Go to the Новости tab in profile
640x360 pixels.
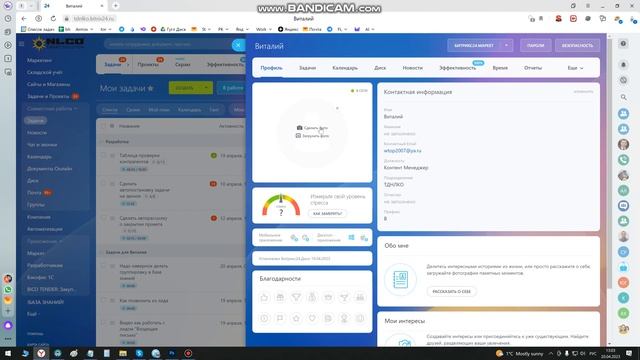click(x=413, y=68)
